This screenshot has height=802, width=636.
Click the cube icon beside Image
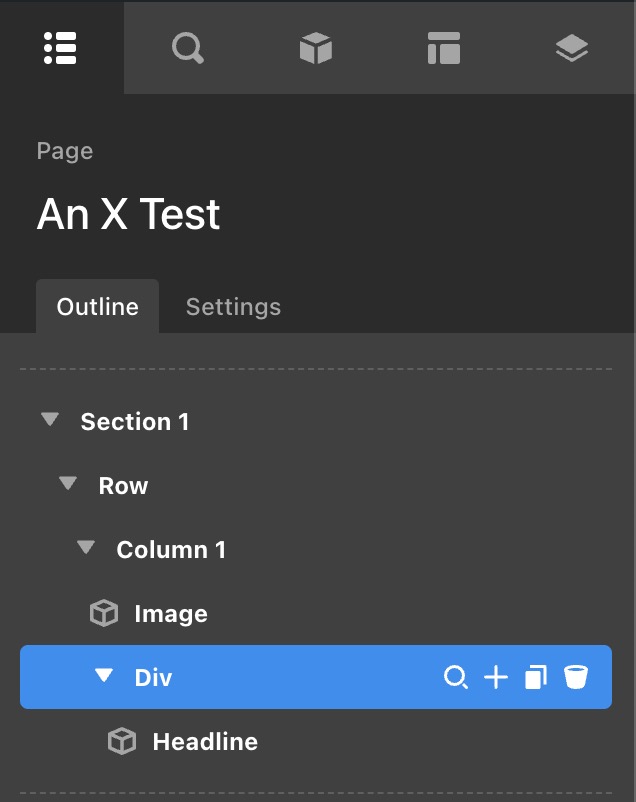104,614
